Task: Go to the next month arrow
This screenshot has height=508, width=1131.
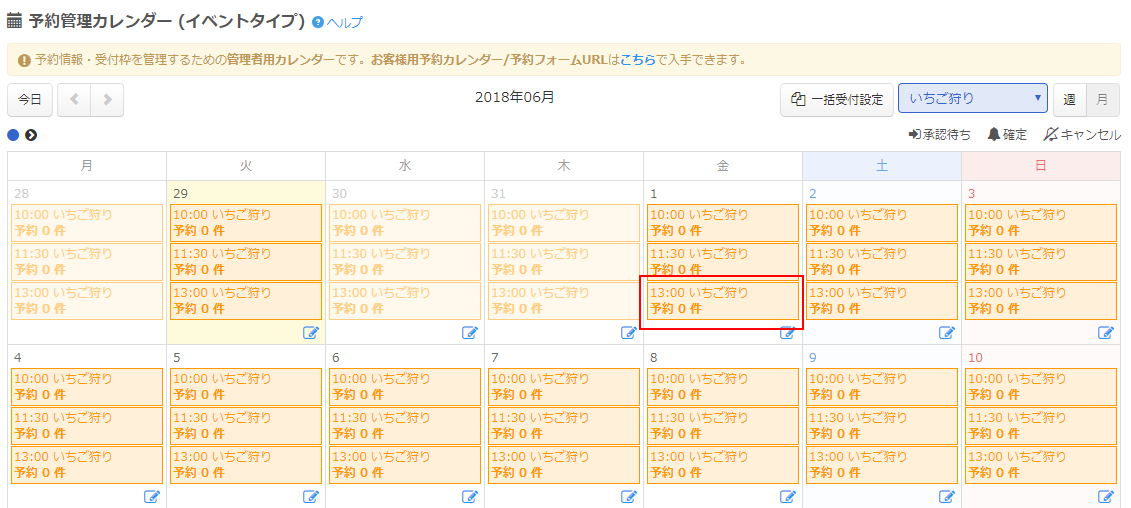Action: pyautogui.click(x=107, y=100)
